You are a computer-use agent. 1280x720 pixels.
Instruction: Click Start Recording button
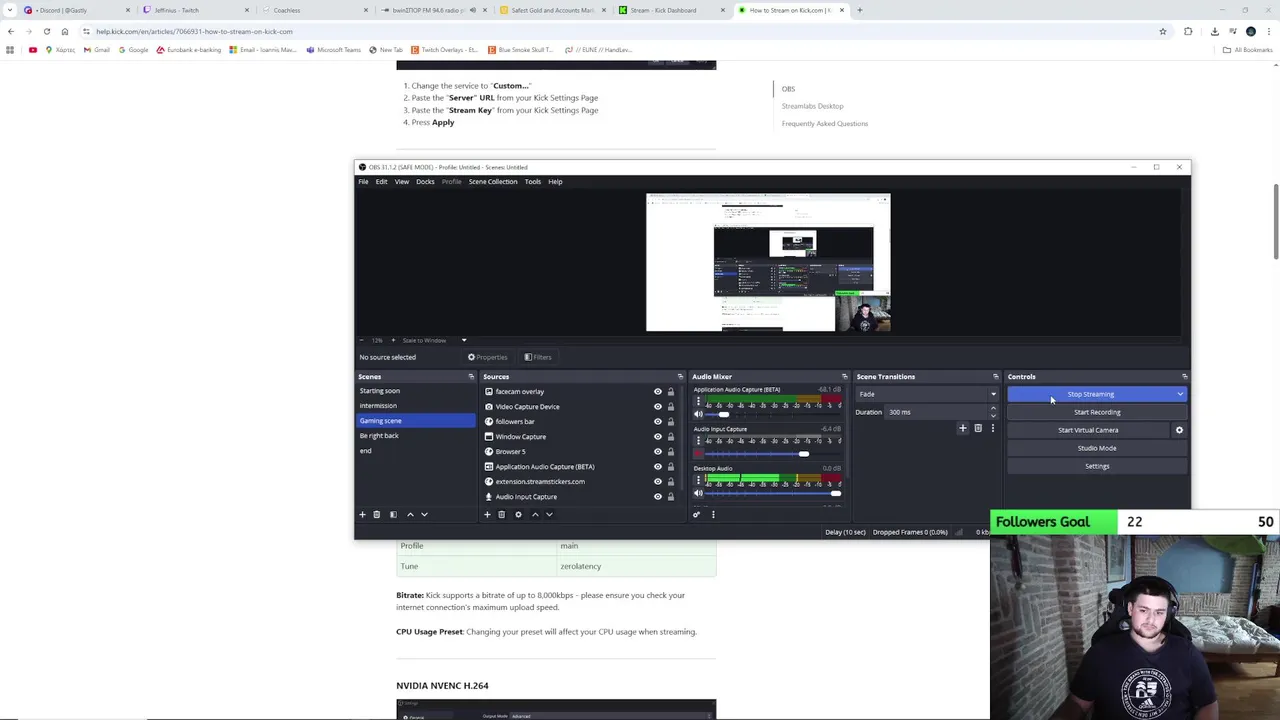coord(1097,412)
